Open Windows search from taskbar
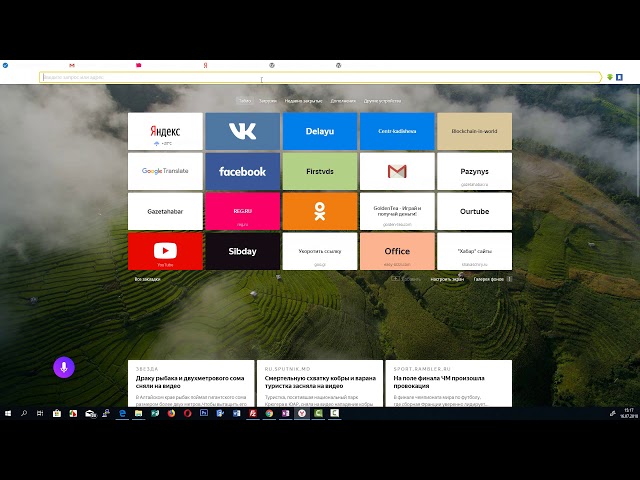 click(24, 413)
